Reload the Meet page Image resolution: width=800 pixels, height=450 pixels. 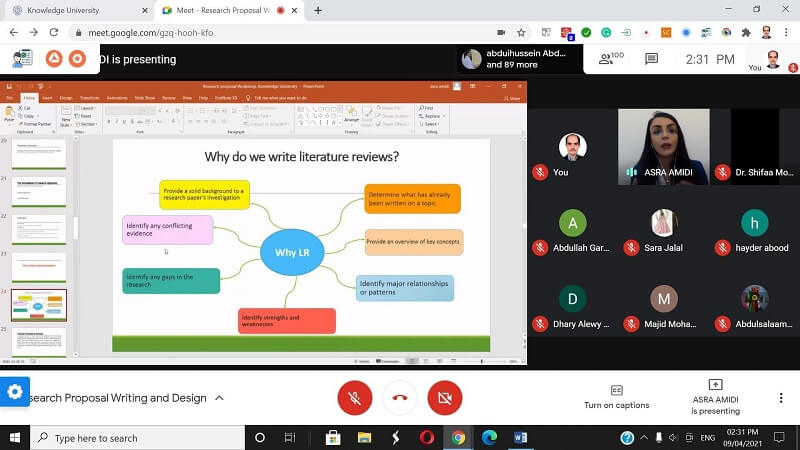pyautogui.click(x=54, y=32)
